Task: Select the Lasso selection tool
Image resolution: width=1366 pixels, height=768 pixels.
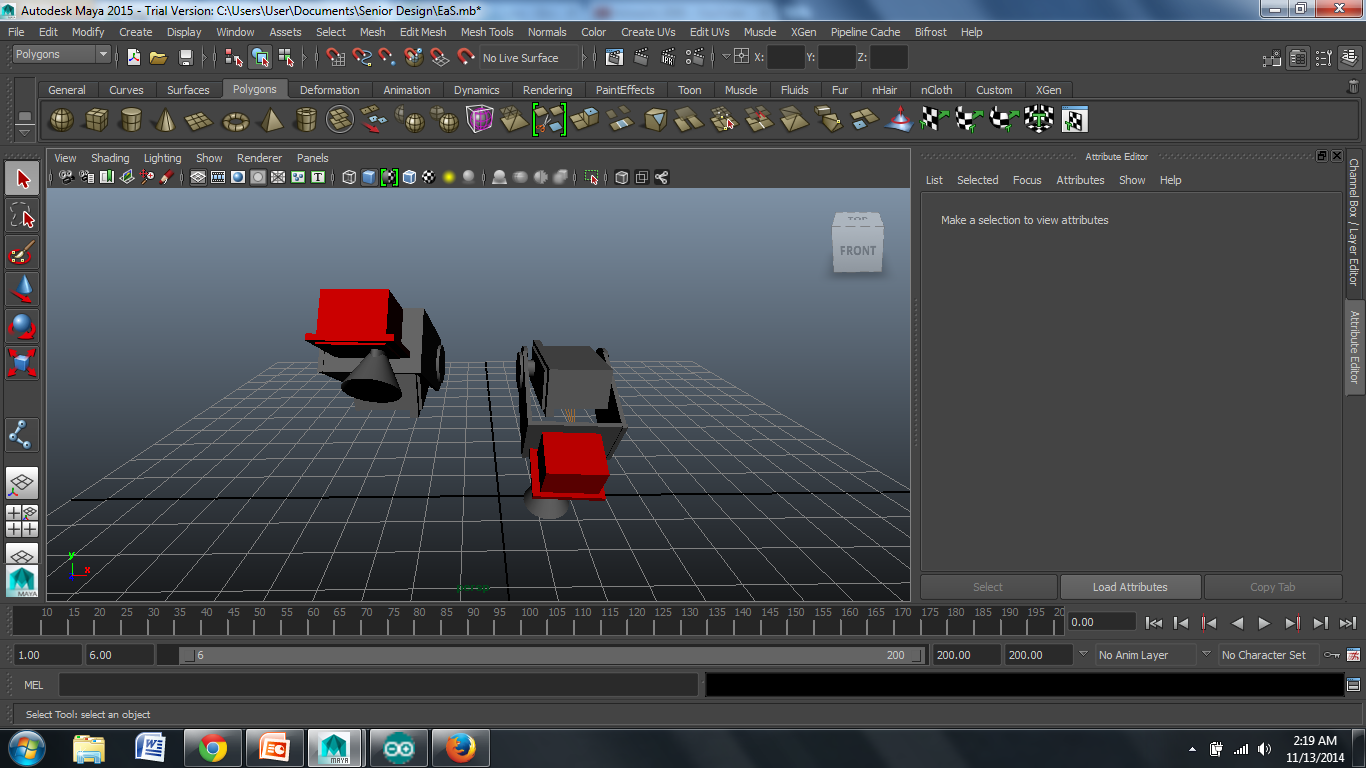Action: (x=22, y=215)
